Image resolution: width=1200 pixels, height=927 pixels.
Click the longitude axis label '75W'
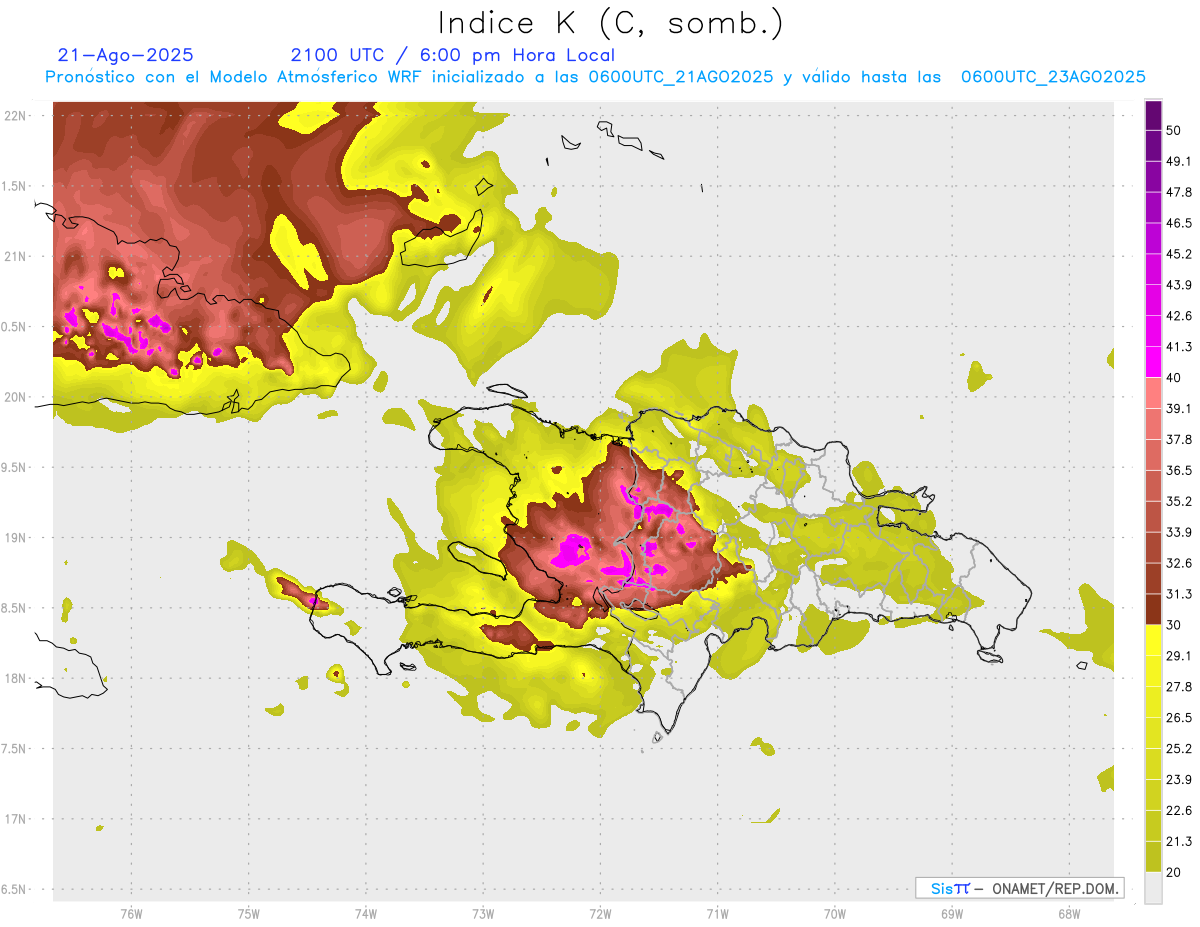(248, 913)
